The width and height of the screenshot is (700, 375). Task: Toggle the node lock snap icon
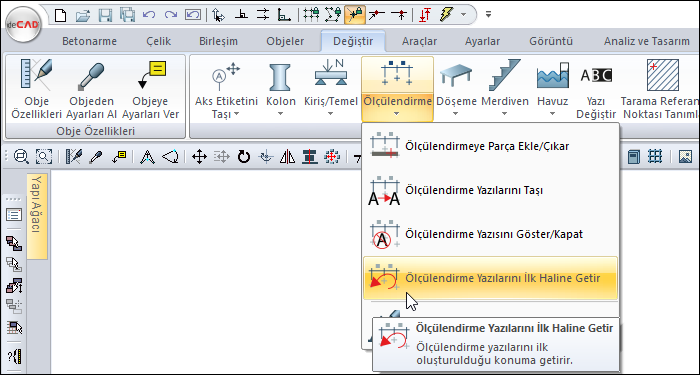click(x=333, y=15)
